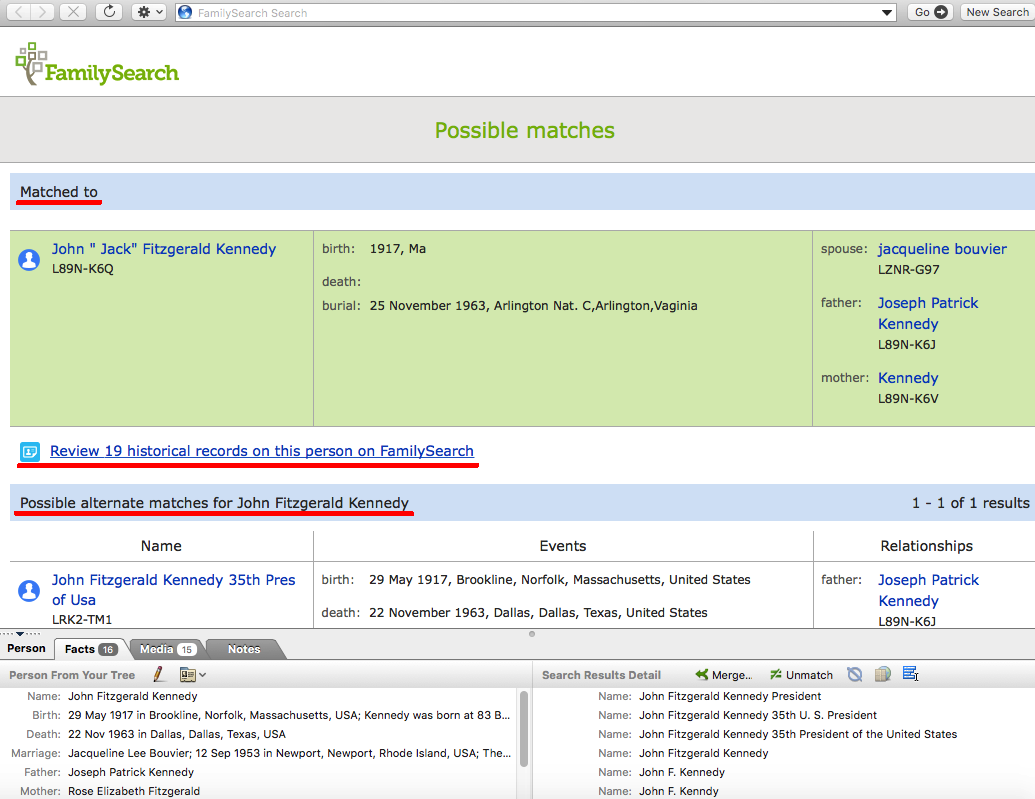Select the Birth fact row in Person From Your Tree

[x=261, y=715]
